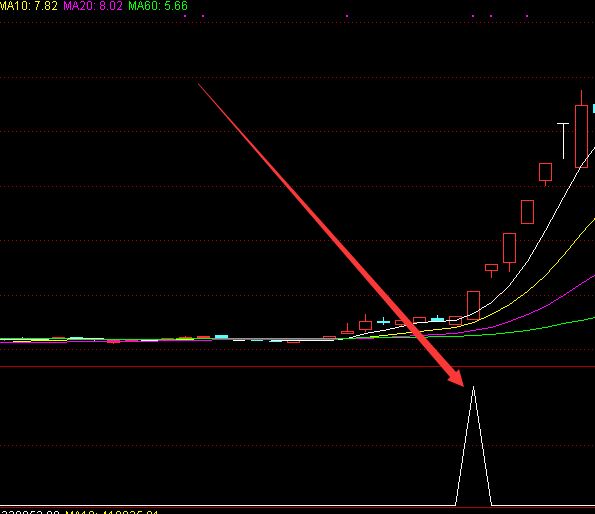
Task: Select the magenta MA20: 8.02 label
Action: 93,6
